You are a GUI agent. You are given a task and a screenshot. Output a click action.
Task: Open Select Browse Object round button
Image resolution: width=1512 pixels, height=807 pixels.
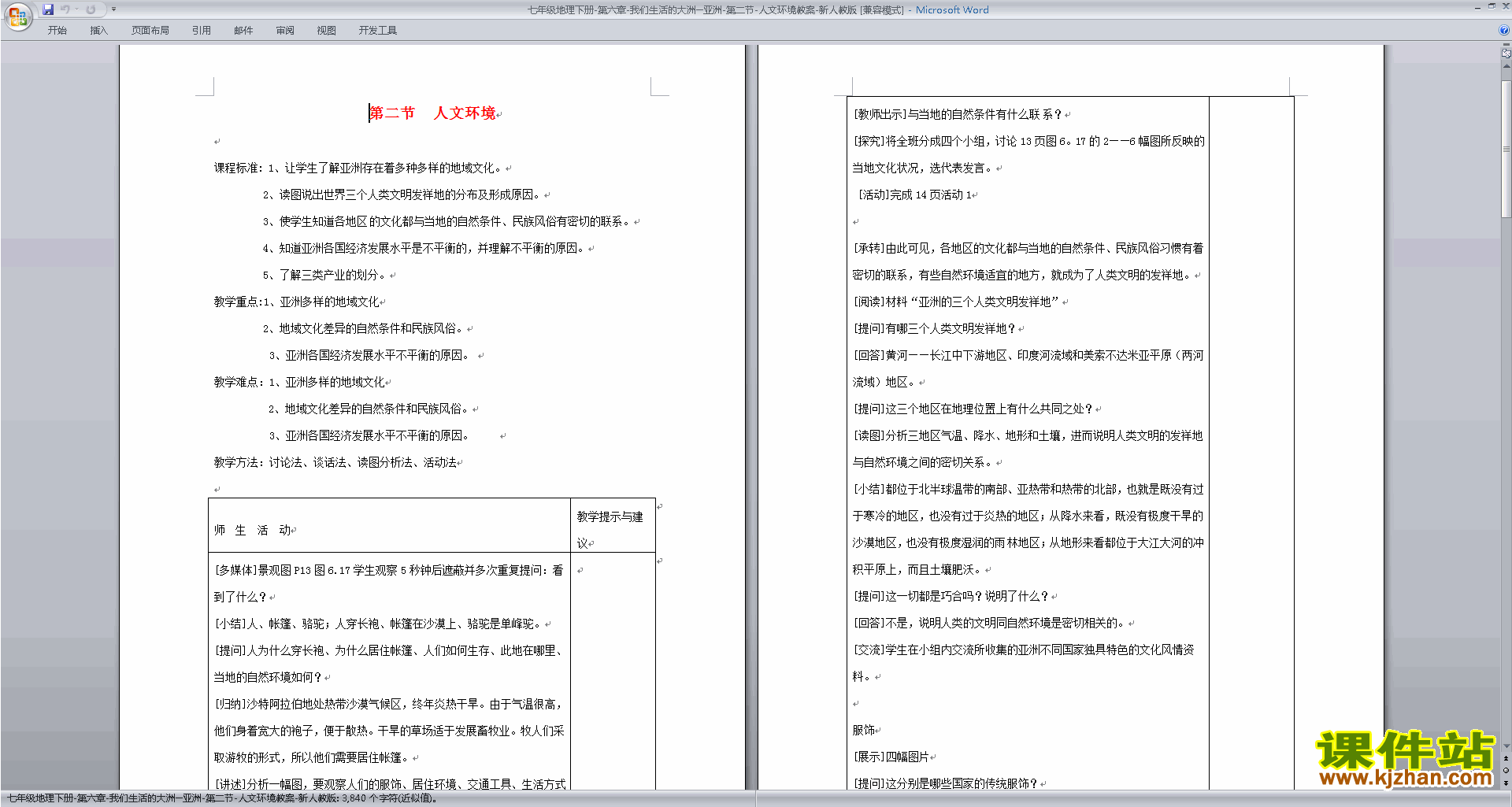click(1506, 771)
